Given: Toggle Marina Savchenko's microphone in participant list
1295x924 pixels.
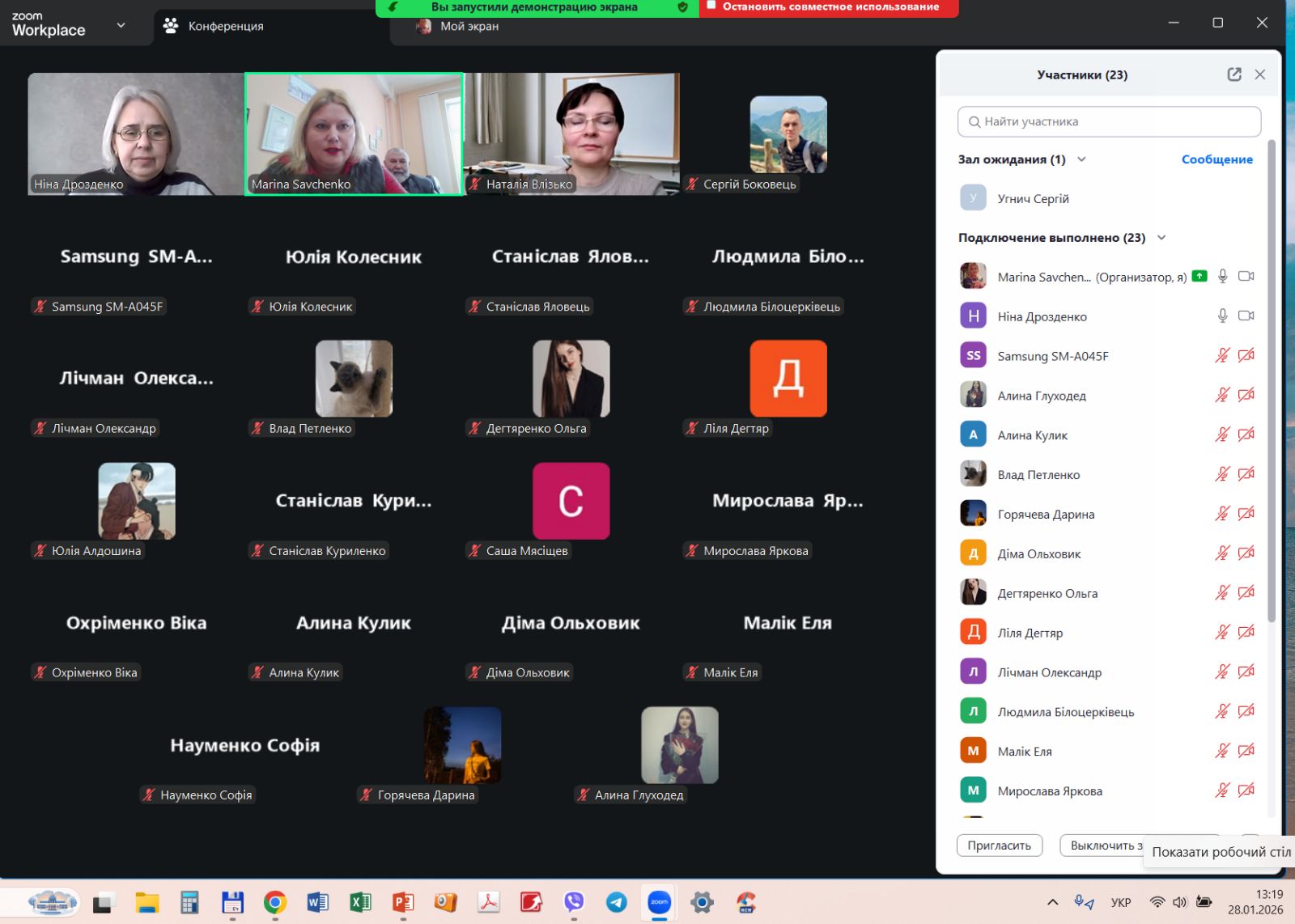Looking at the screenshot, I should (x=1222, y=277).
